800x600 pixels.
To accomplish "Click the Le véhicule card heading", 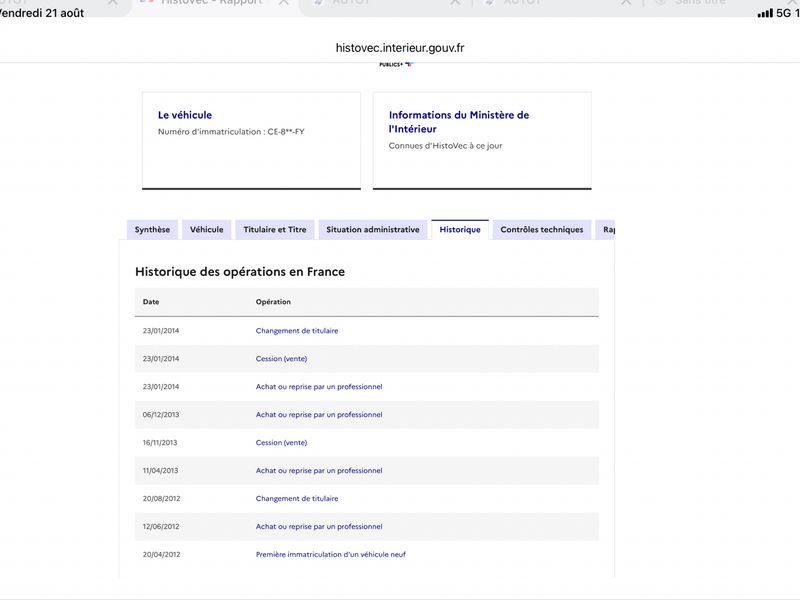I will pos(185,115).
